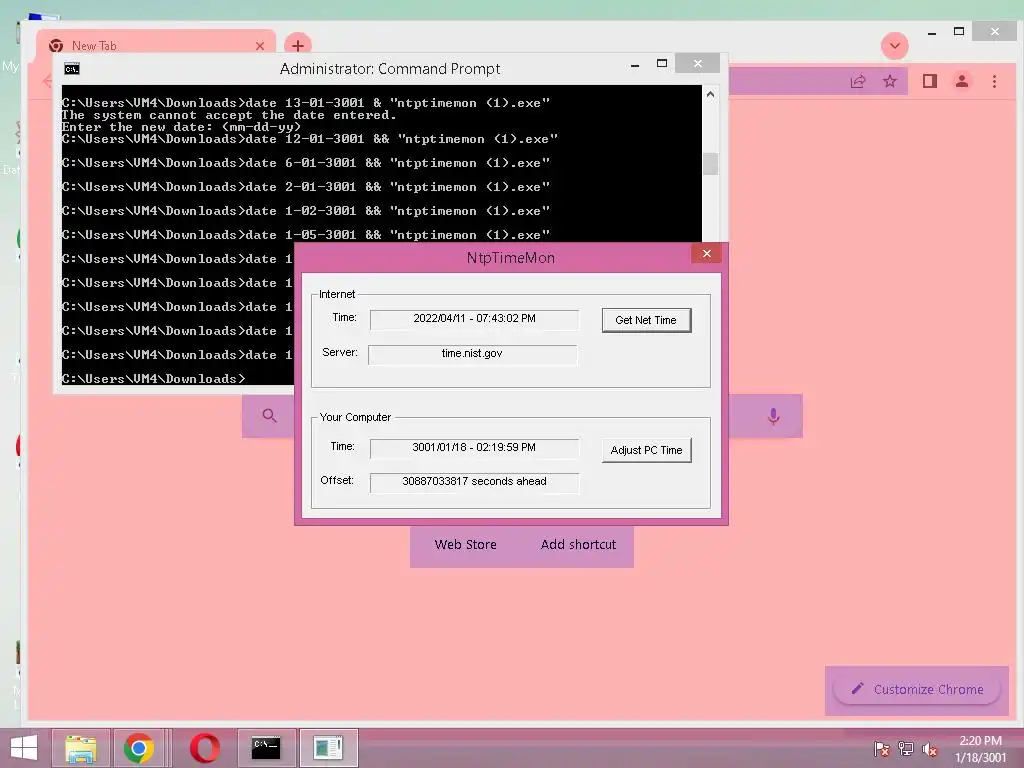Close the Command Prompt window
Screen dimensions: 1024x768
[697, 63]
